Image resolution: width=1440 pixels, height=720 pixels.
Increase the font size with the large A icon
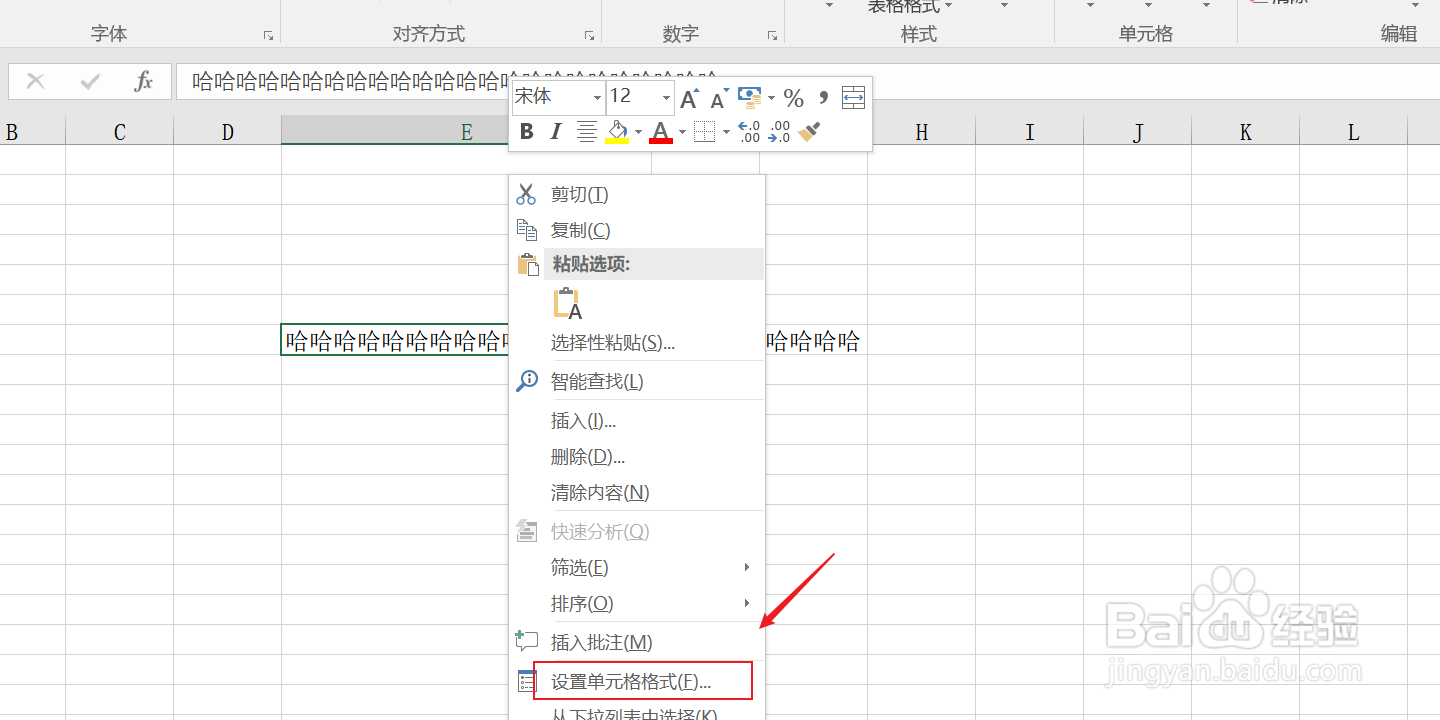tap(689, 97)
